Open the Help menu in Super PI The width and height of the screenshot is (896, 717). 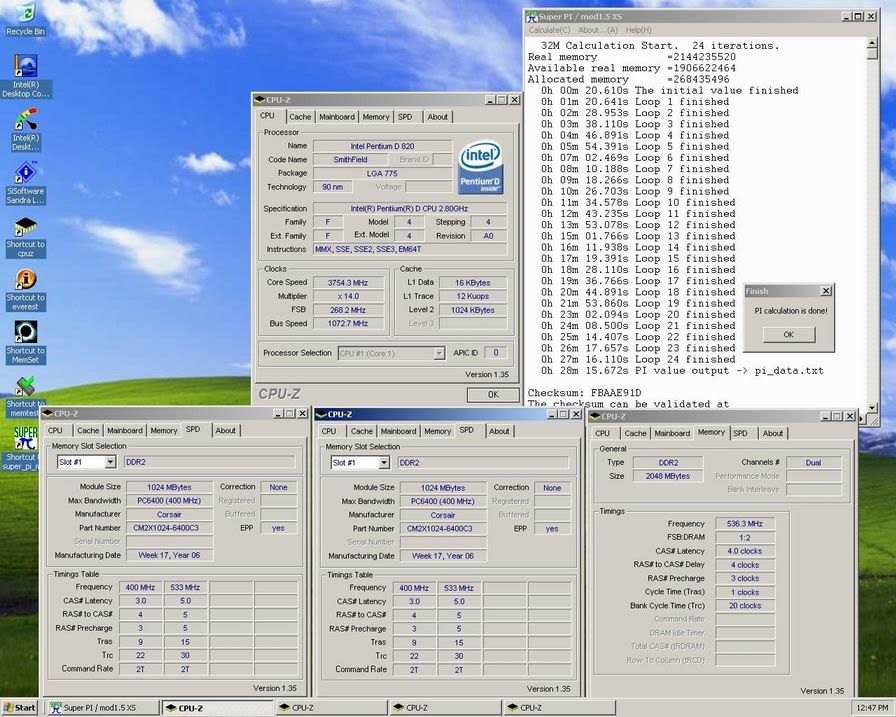[638, 30]
